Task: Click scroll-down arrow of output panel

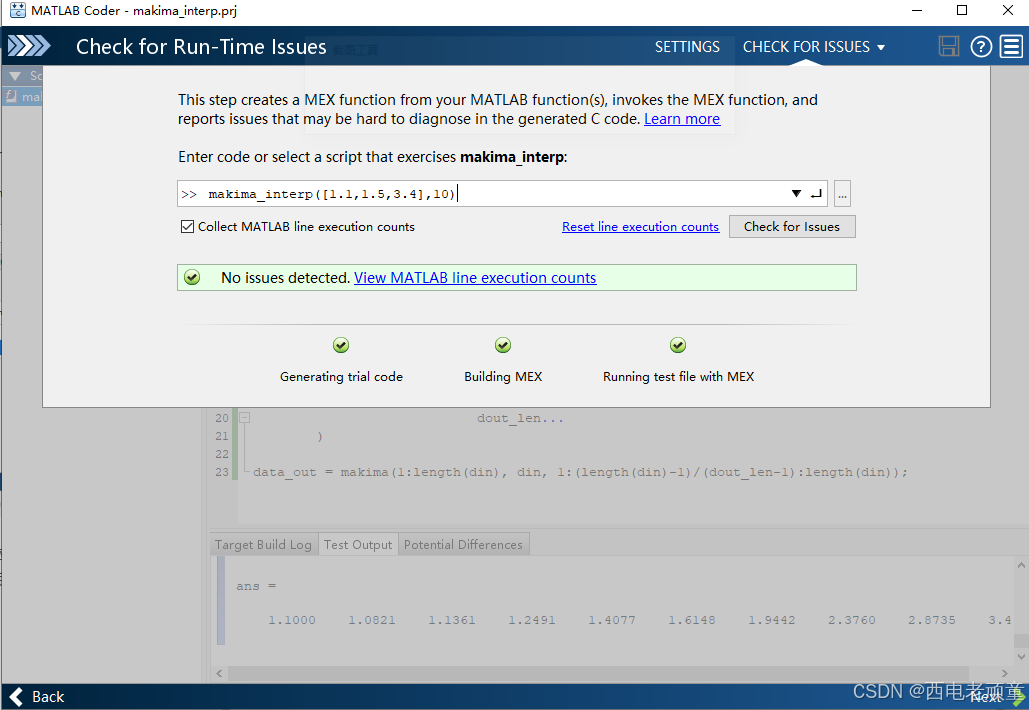Action: point(1021,656)
